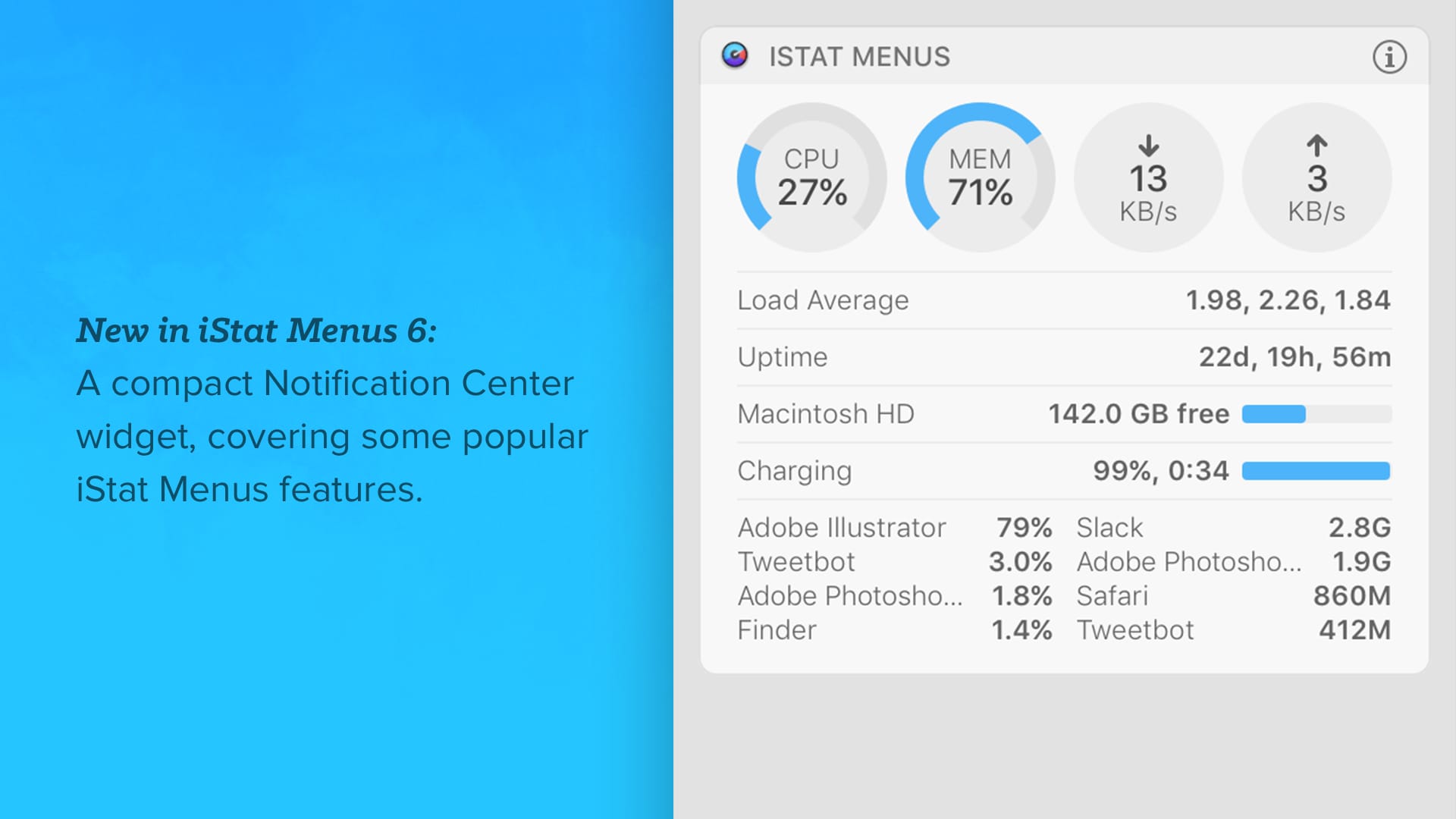Click the 'New in iStat Menus 6' heading
1456x819 pixels.
(256, 331)
